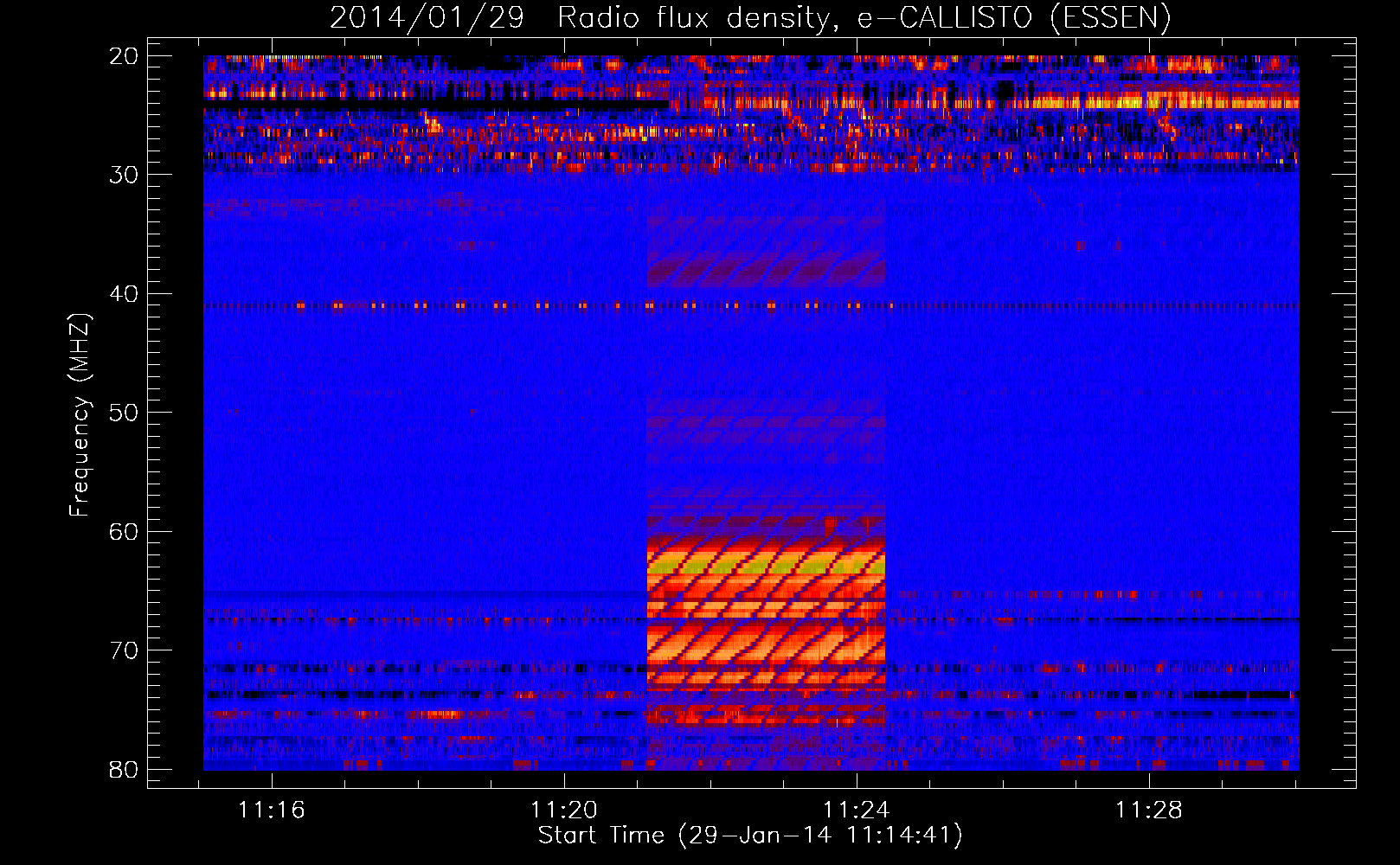The height and width of the screenshot is (865, 1400).
Task: Click the bright yellow-green burst band near 63 MHz
Action: point(767,567)
